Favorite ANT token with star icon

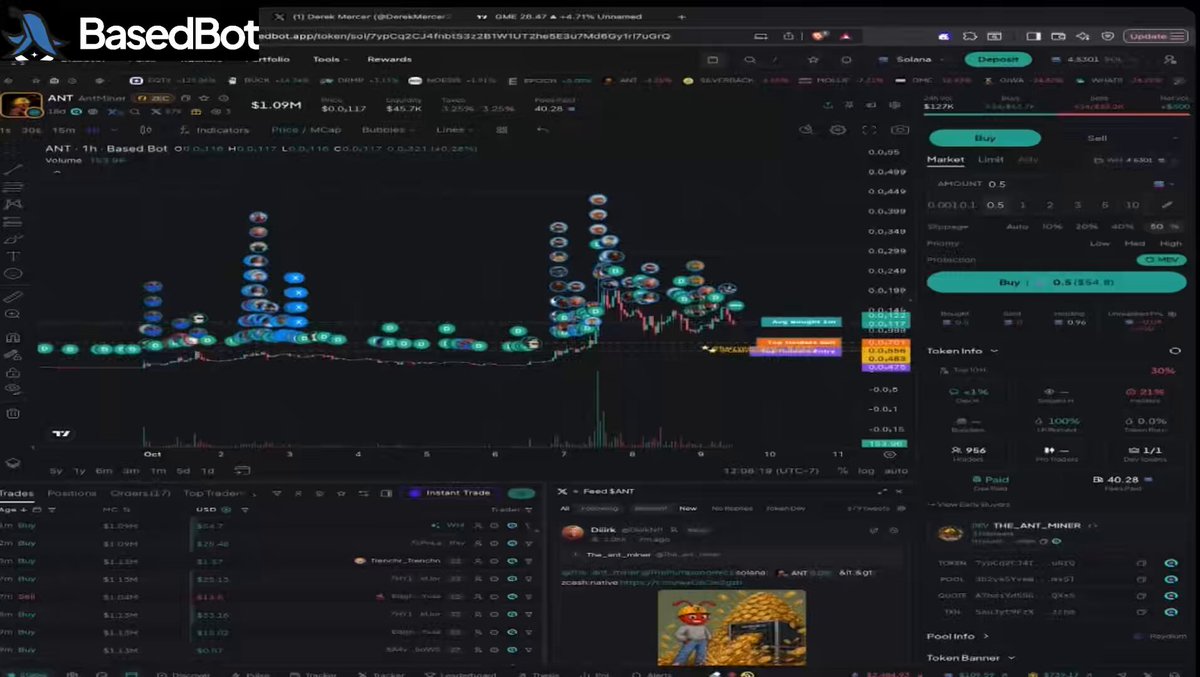pos(203,98)
